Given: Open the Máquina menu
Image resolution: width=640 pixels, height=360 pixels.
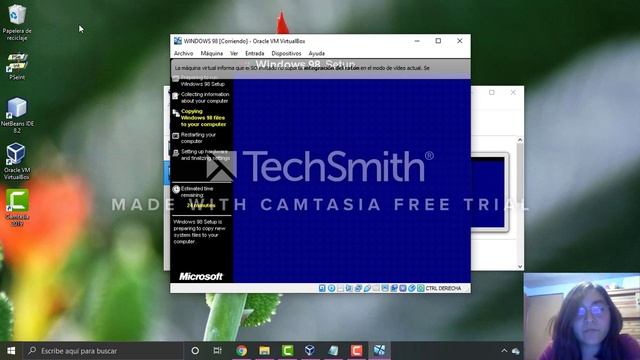Looking at the screenshot, I should (211, 53).
